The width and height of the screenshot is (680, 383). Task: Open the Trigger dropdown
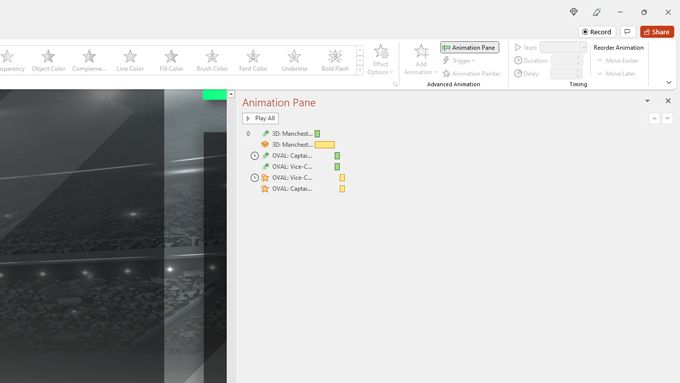click(x=459, y=61)
